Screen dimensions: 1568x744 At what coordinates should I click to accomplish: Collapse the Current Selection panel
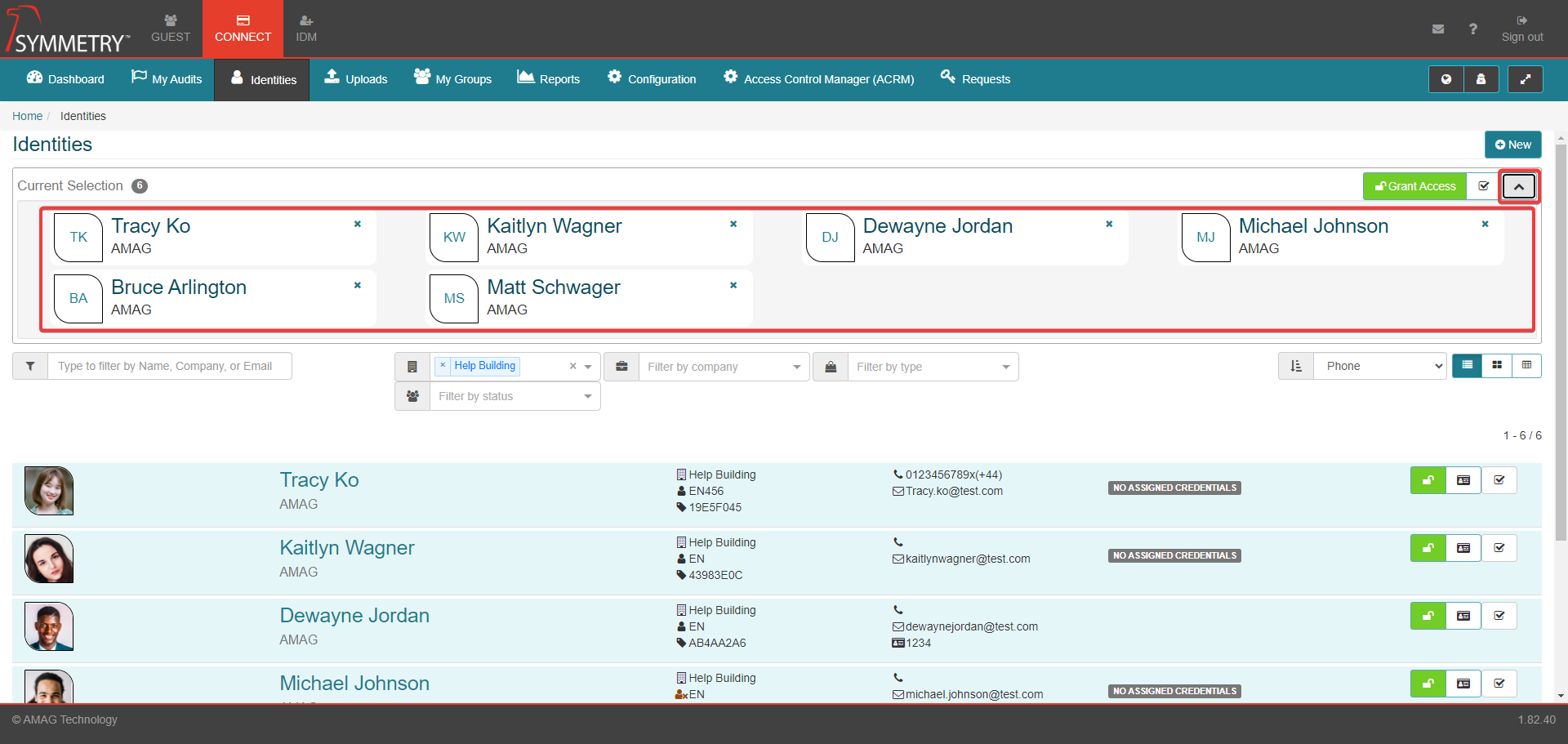point(1519,186)
